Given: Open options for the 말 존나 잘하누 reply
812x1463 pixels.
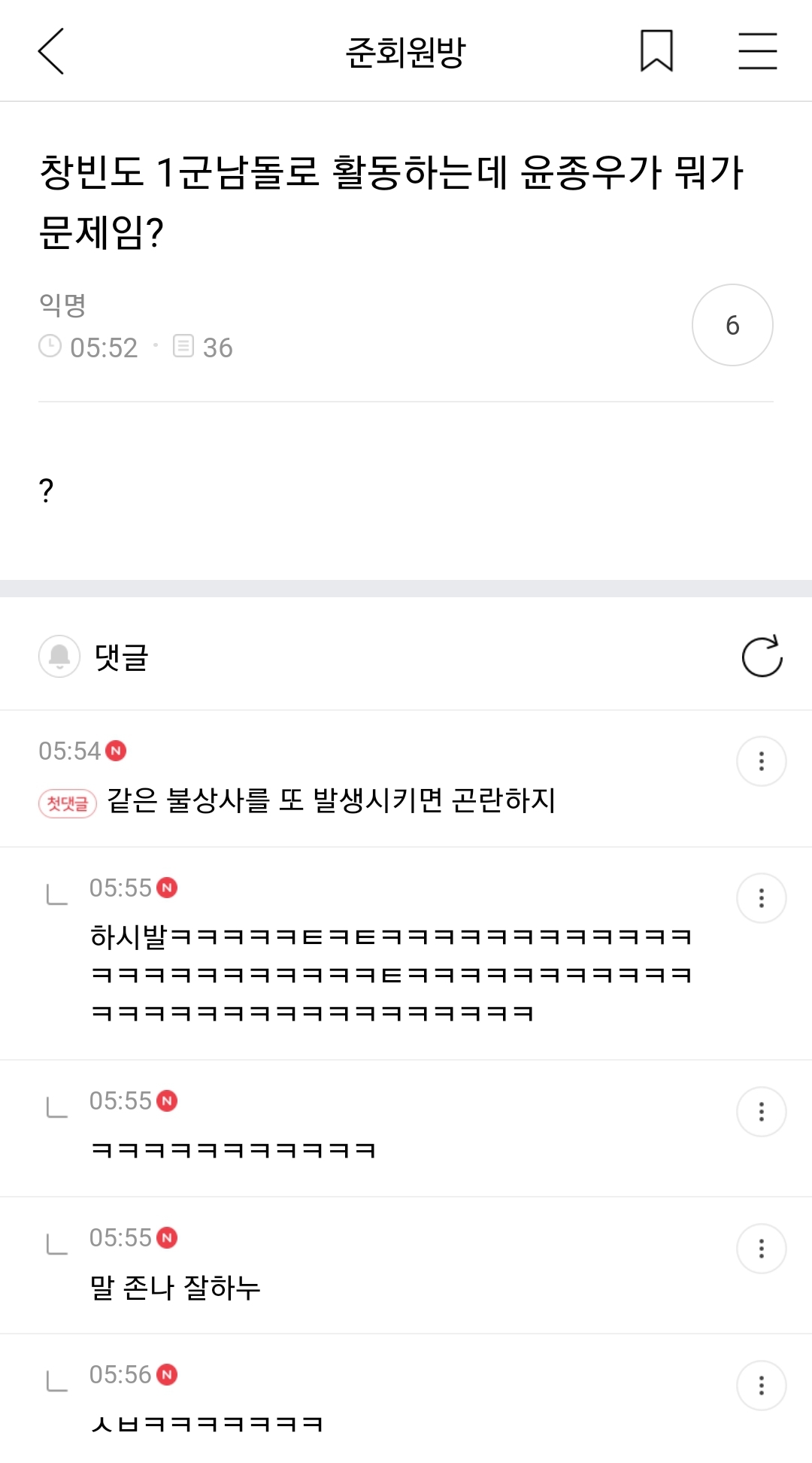Looking at the screenshot, I should pos(761,1249).
